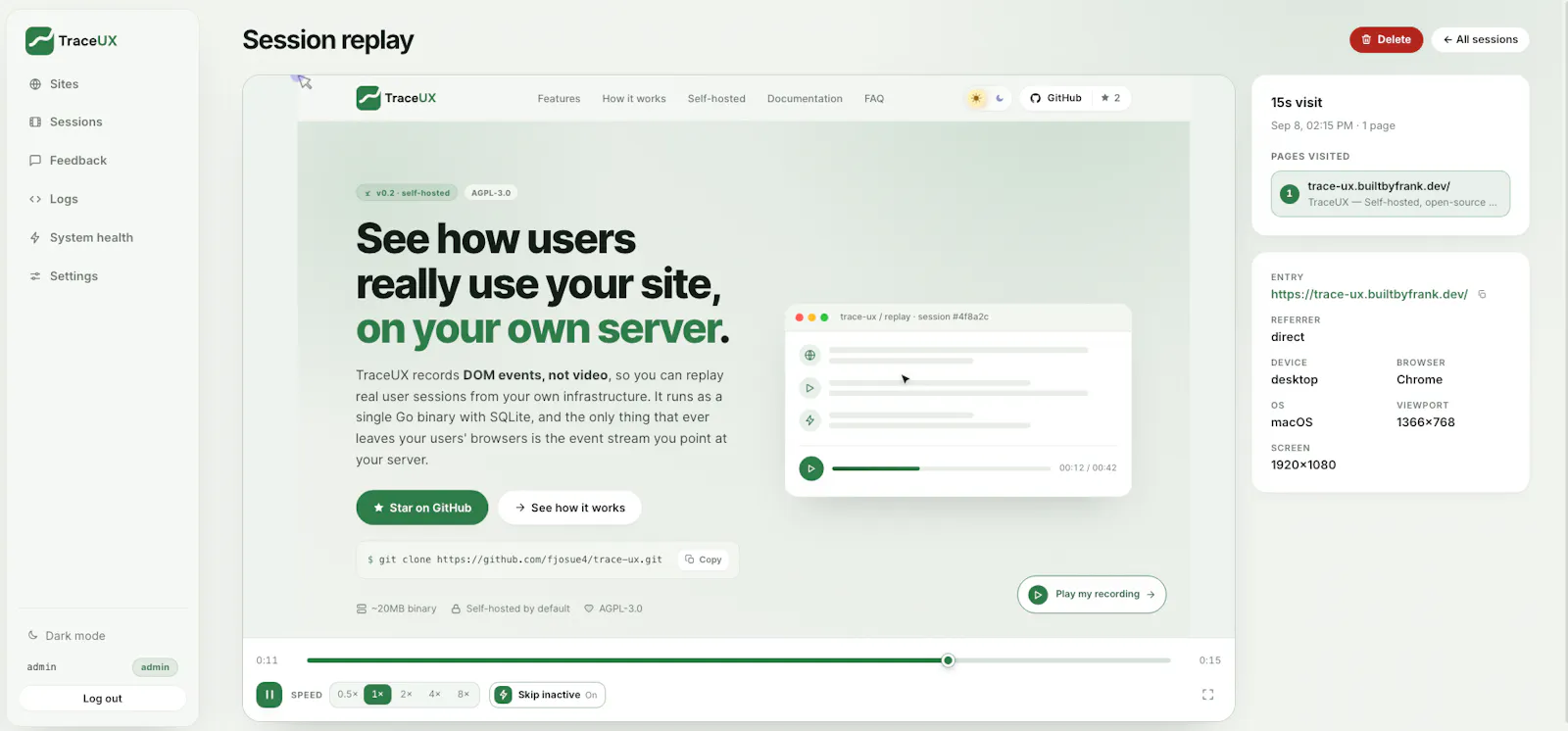Click the admin role badge
Screen dimensions: 1568x731
[155, 667]
